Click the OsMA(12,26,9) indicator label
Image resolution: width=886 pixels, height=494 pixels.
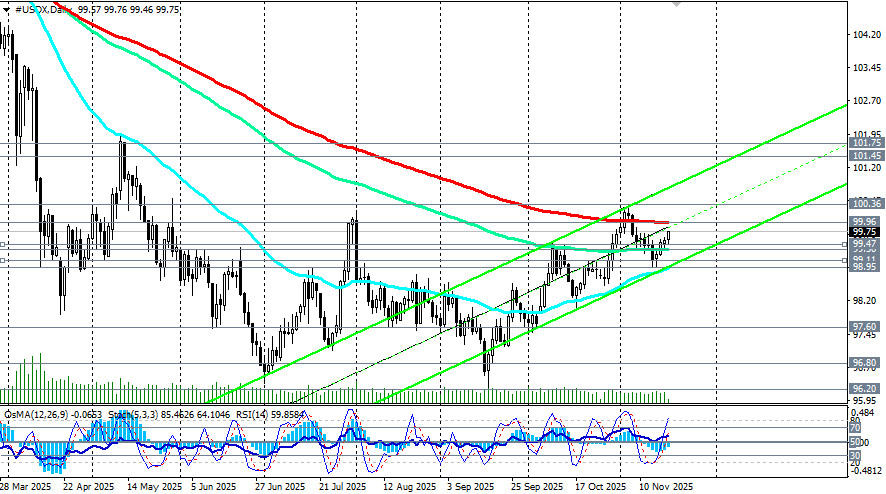click(x=36, y=415)
